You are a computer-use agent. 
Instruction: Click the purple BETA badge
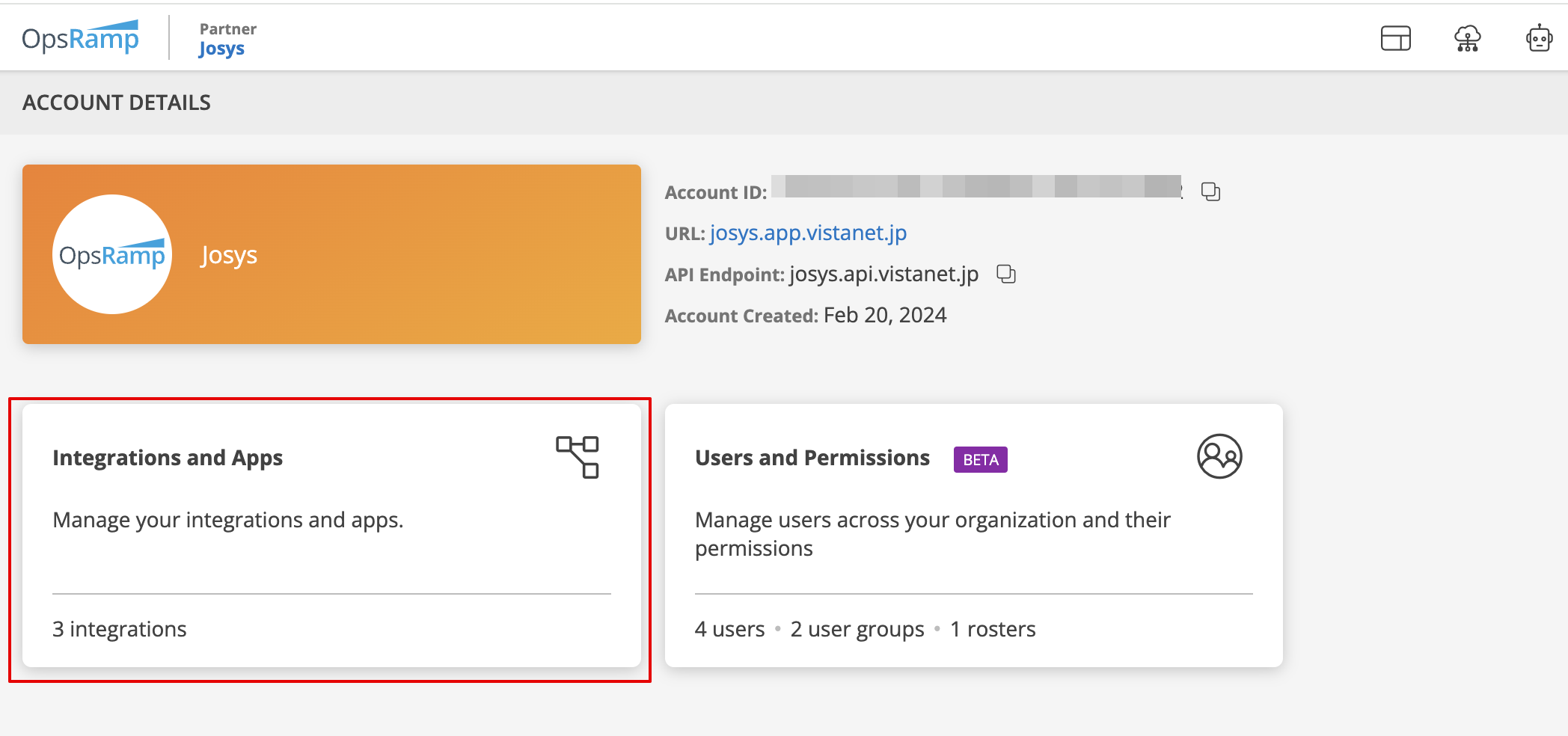coord(980,459)
